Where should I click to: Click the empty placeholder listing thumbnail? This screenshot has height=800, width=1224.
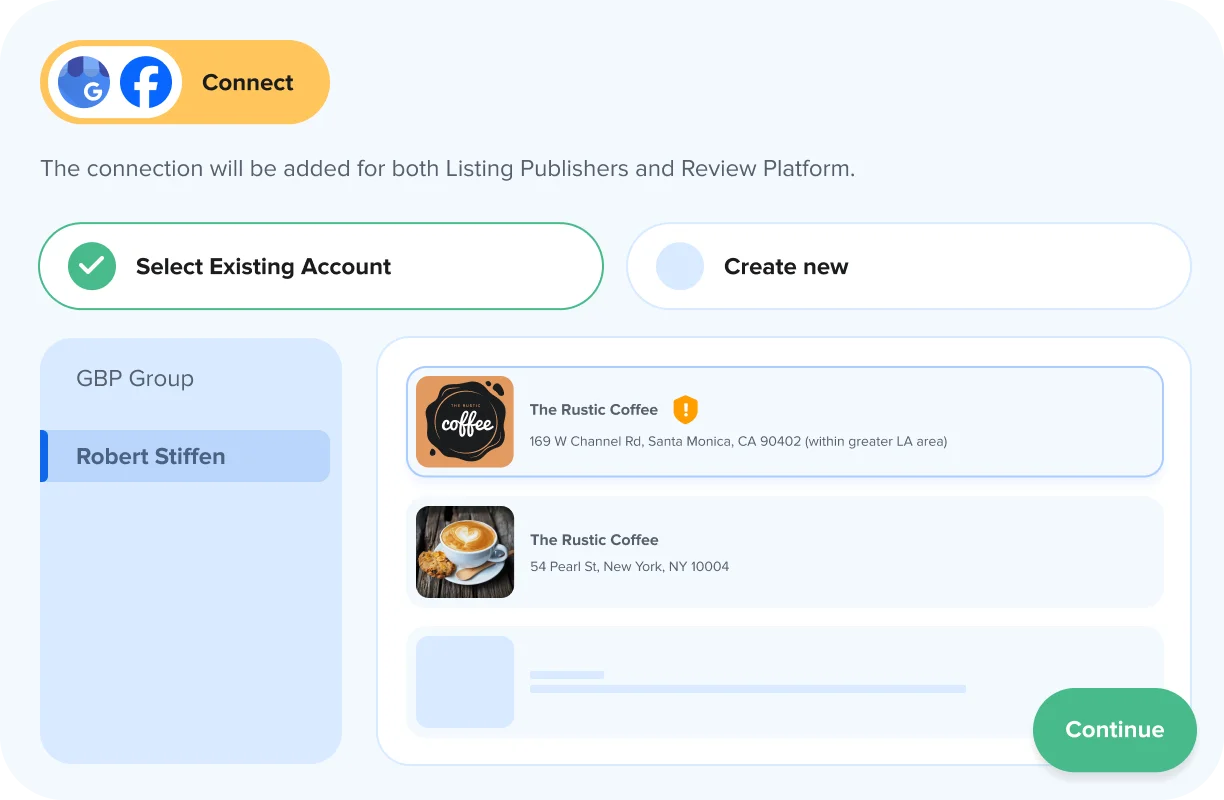click(465, 682)
